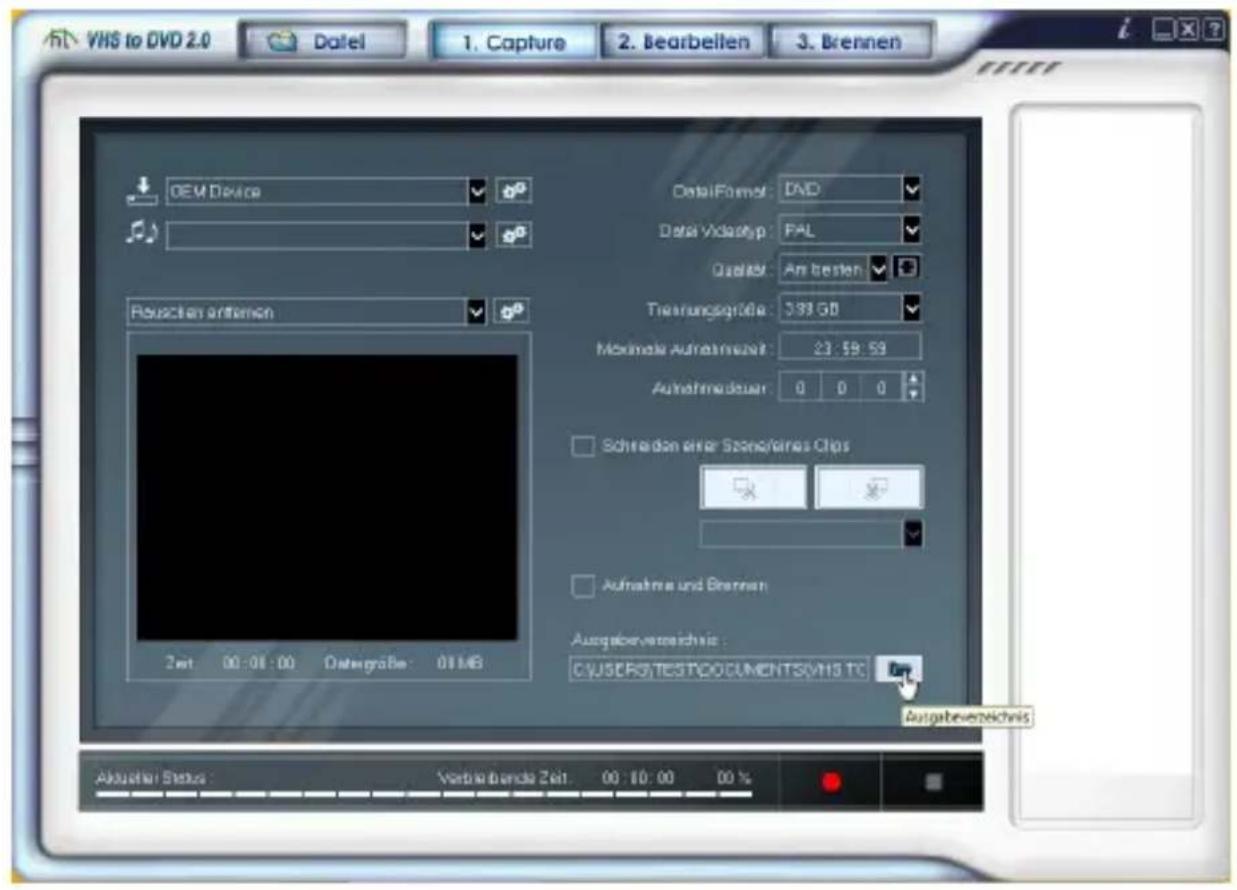Expand the empty dropdown under the scene buttons
Viewport: 1237px width, 890px height.
(x=913, y=534)
